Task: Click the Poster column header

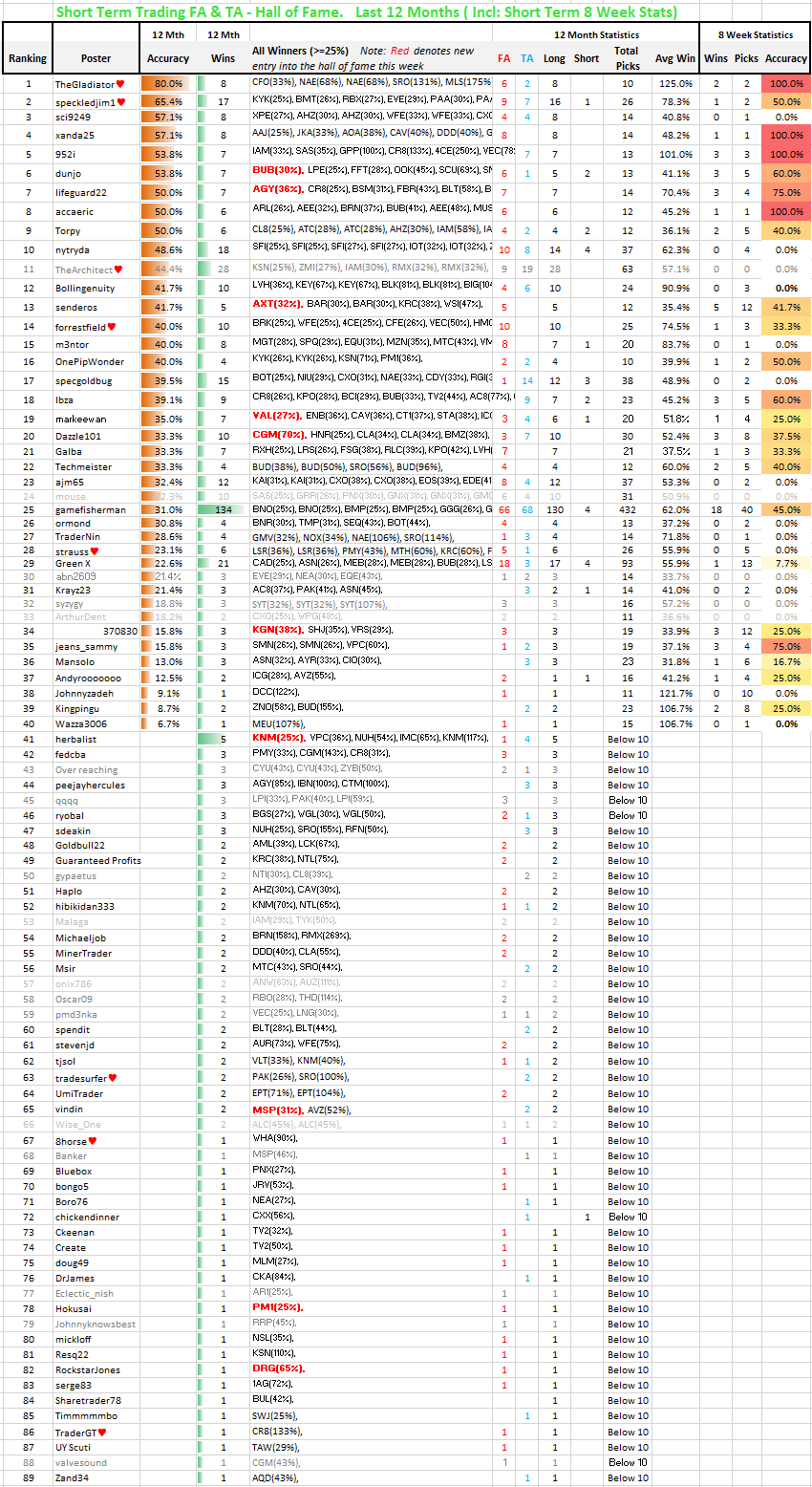Action: 96,58
